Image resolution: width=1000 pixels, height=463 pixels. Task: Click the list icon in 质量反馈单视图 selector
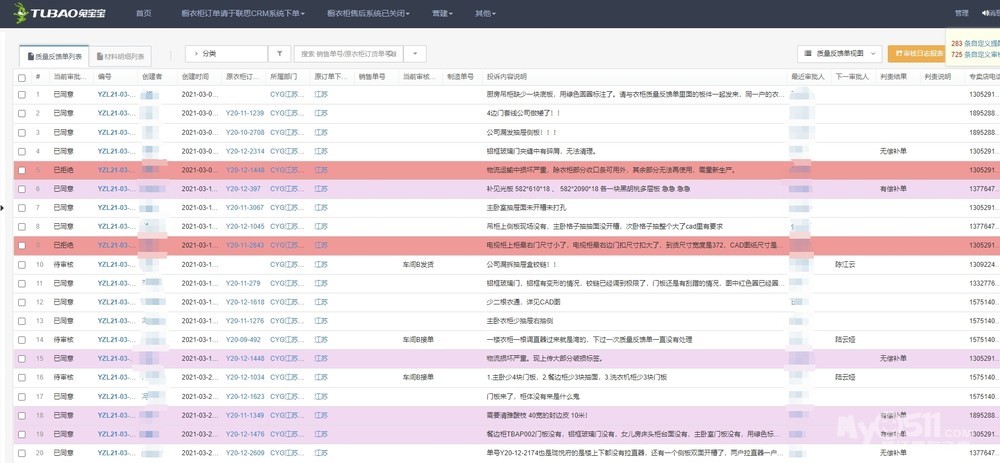pos(807,53)
